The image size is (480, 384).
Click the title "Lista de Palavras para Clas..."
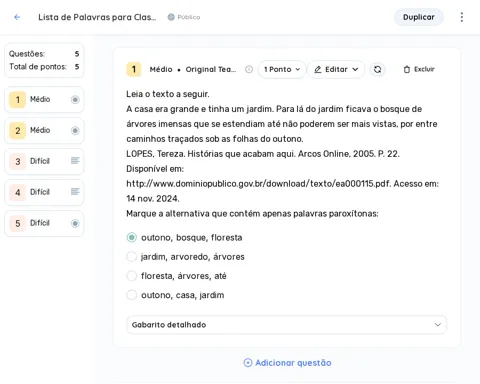pyautogui.click(x=97, y=17)
